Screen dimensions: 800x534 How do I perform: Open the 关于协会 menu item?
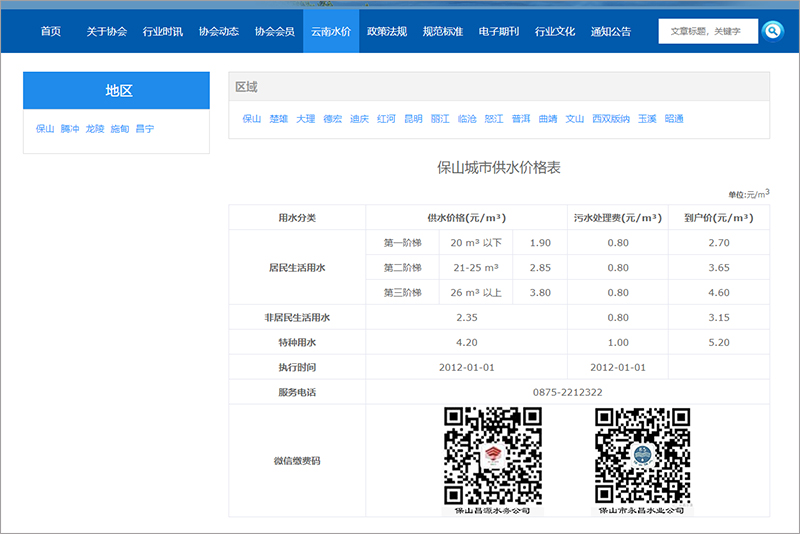point(107,31)
